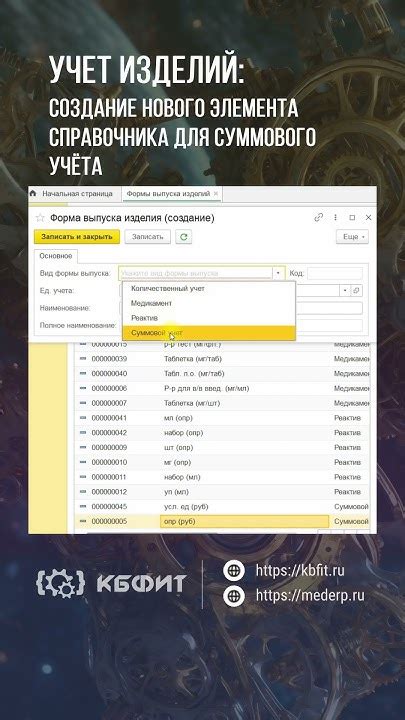Select the row 000000045 усл. ед (руб)
Image resolution: width=405 pixels, height=720 pixels.
point(223,507)
